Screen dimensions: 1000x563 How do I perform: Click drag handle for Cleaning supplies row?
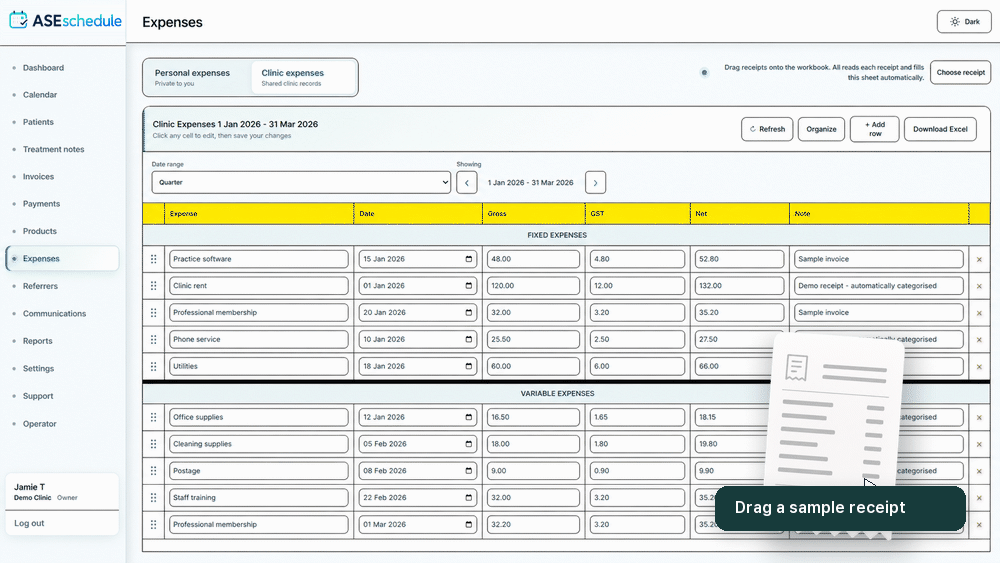(x=154, y=444)
